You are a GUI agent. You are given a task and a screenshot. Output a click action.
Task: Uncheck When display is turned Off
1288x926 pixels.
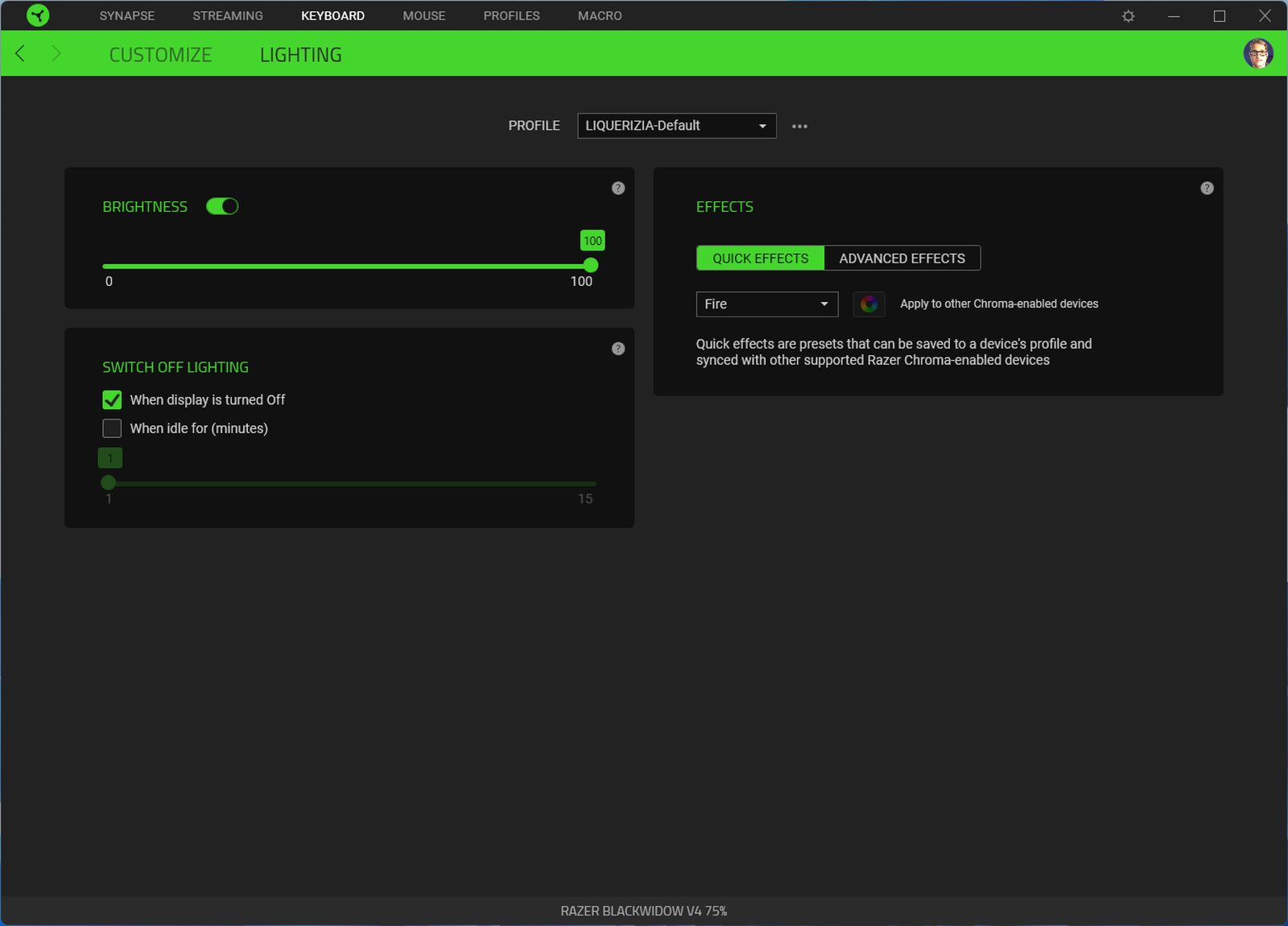pyautogui.click(x=112, y=400)
